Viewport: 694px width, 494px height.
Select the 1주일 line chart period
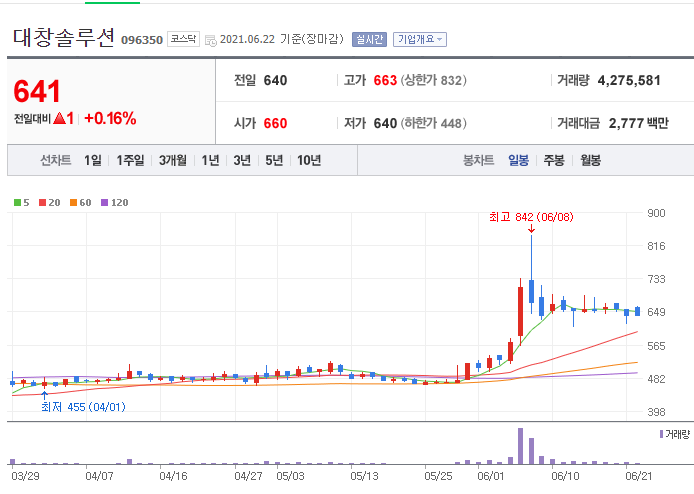click(x=130, y=160)
